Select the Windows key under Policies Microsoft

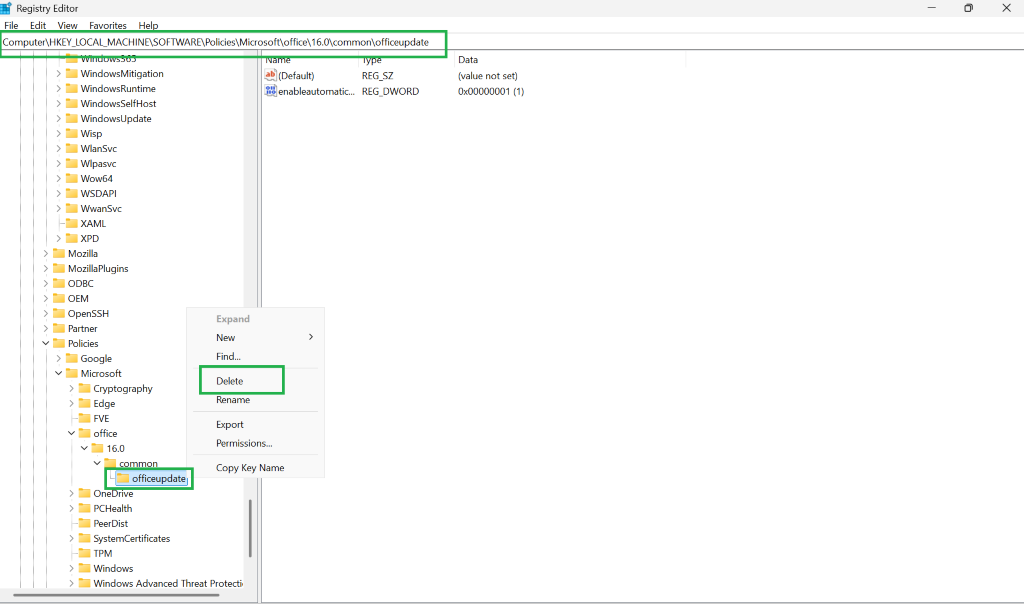click(x=113, y=569)
